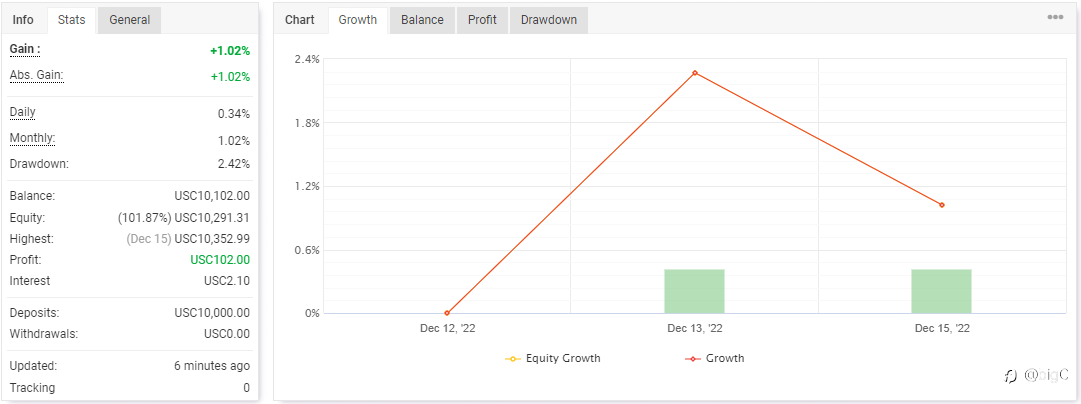Open the Drawdown chart tab
The height and width of the screenshot is (404, 1081).
549,20
